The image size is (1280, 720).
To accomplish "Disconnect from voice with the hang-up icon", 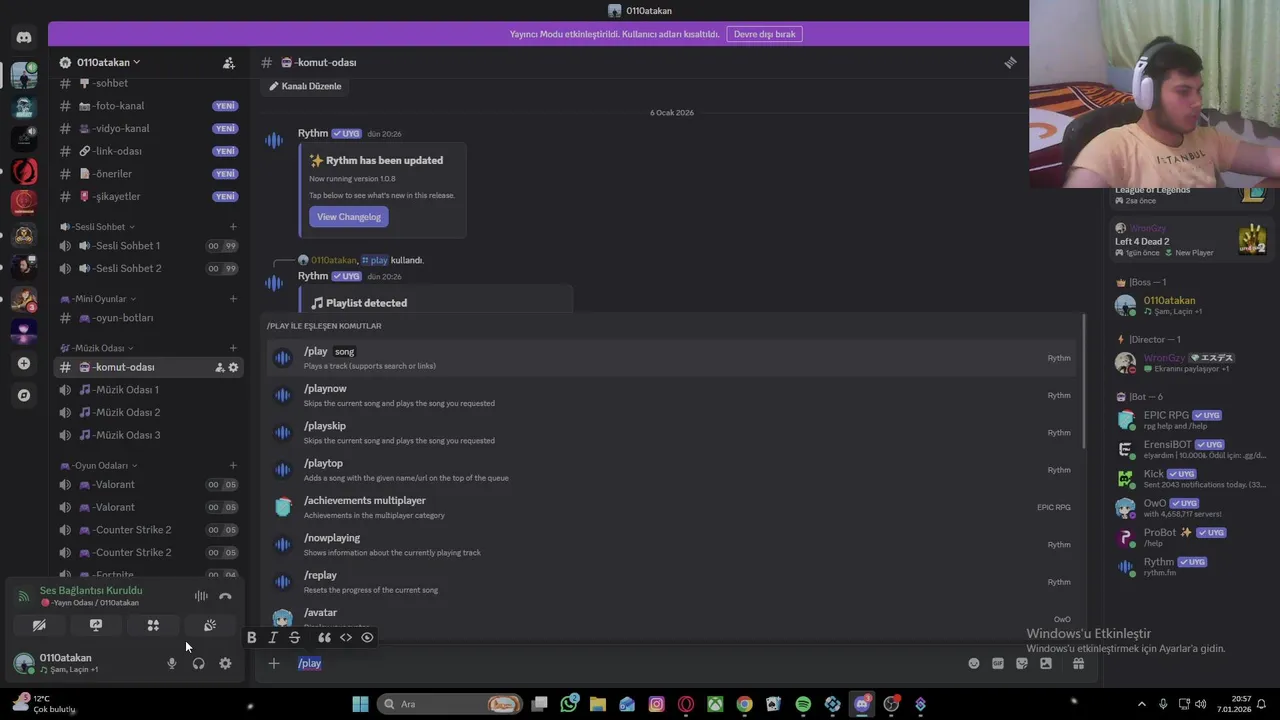I will (225, 596).
